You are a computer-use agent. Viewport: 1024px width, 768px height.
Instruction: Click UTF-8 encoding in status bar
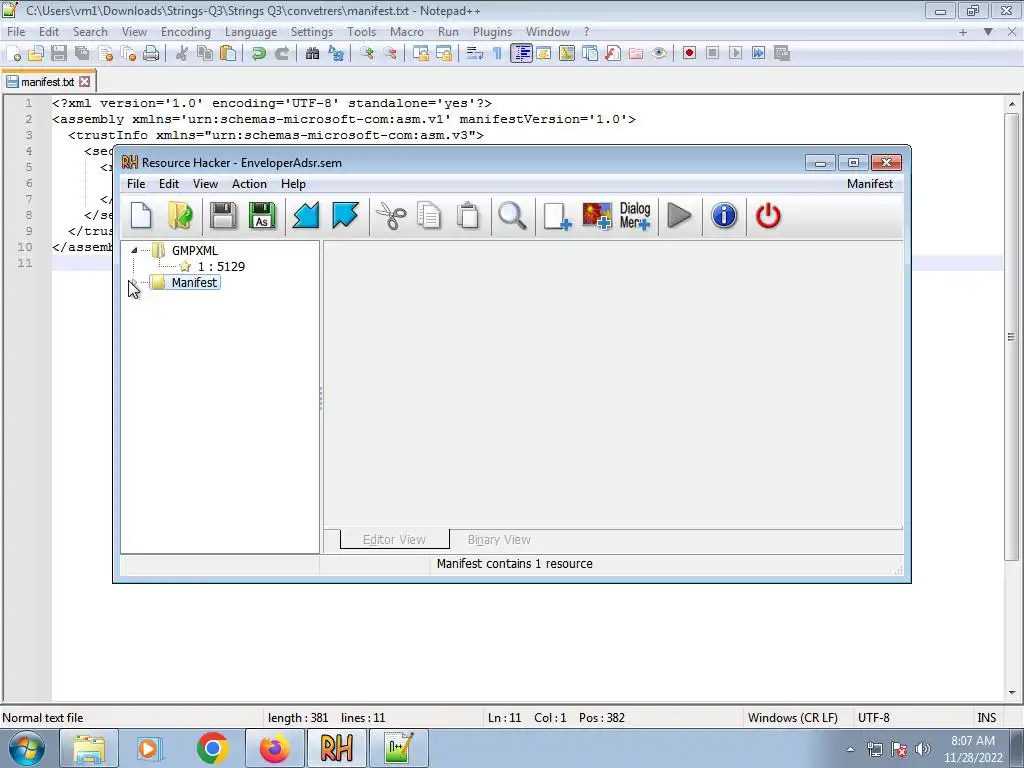click(873, 718)
